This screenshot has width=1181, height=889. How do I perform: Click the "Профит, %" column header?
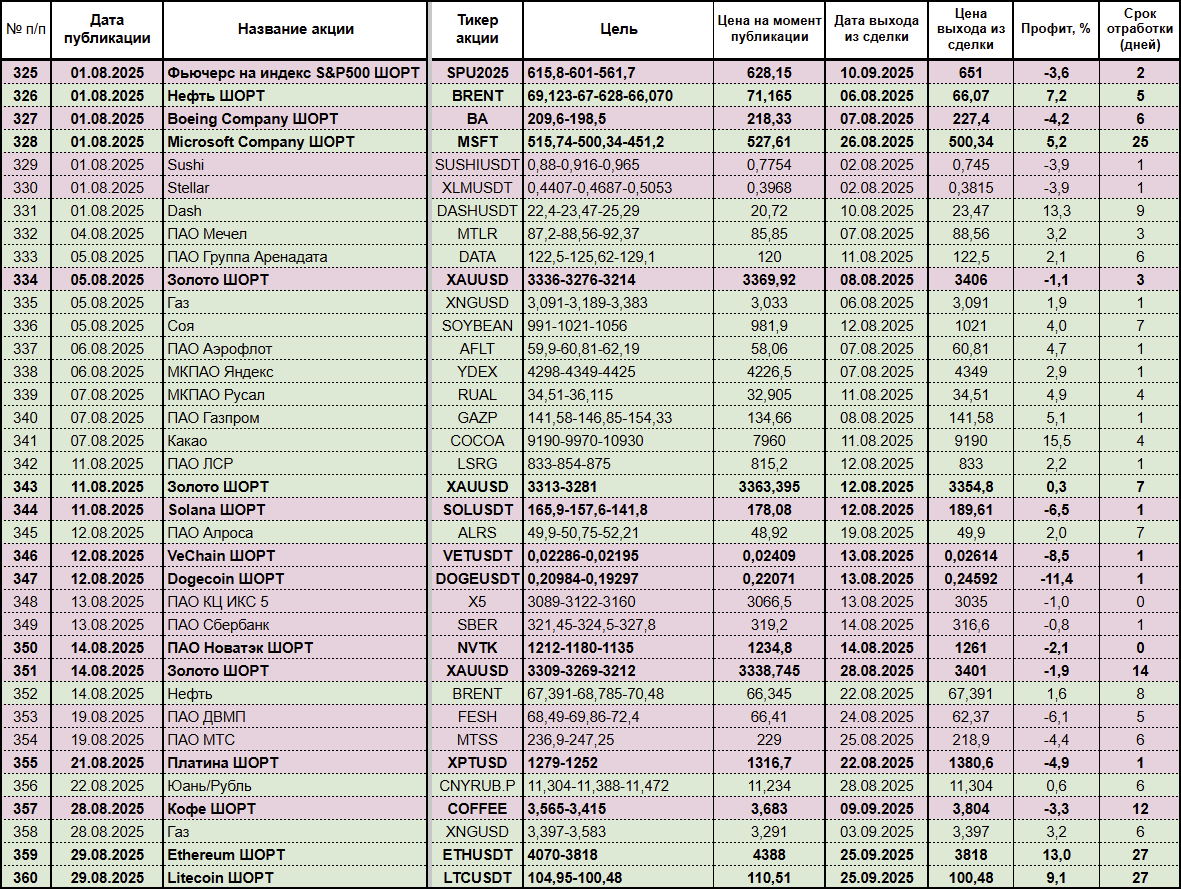pos(1055,29)
